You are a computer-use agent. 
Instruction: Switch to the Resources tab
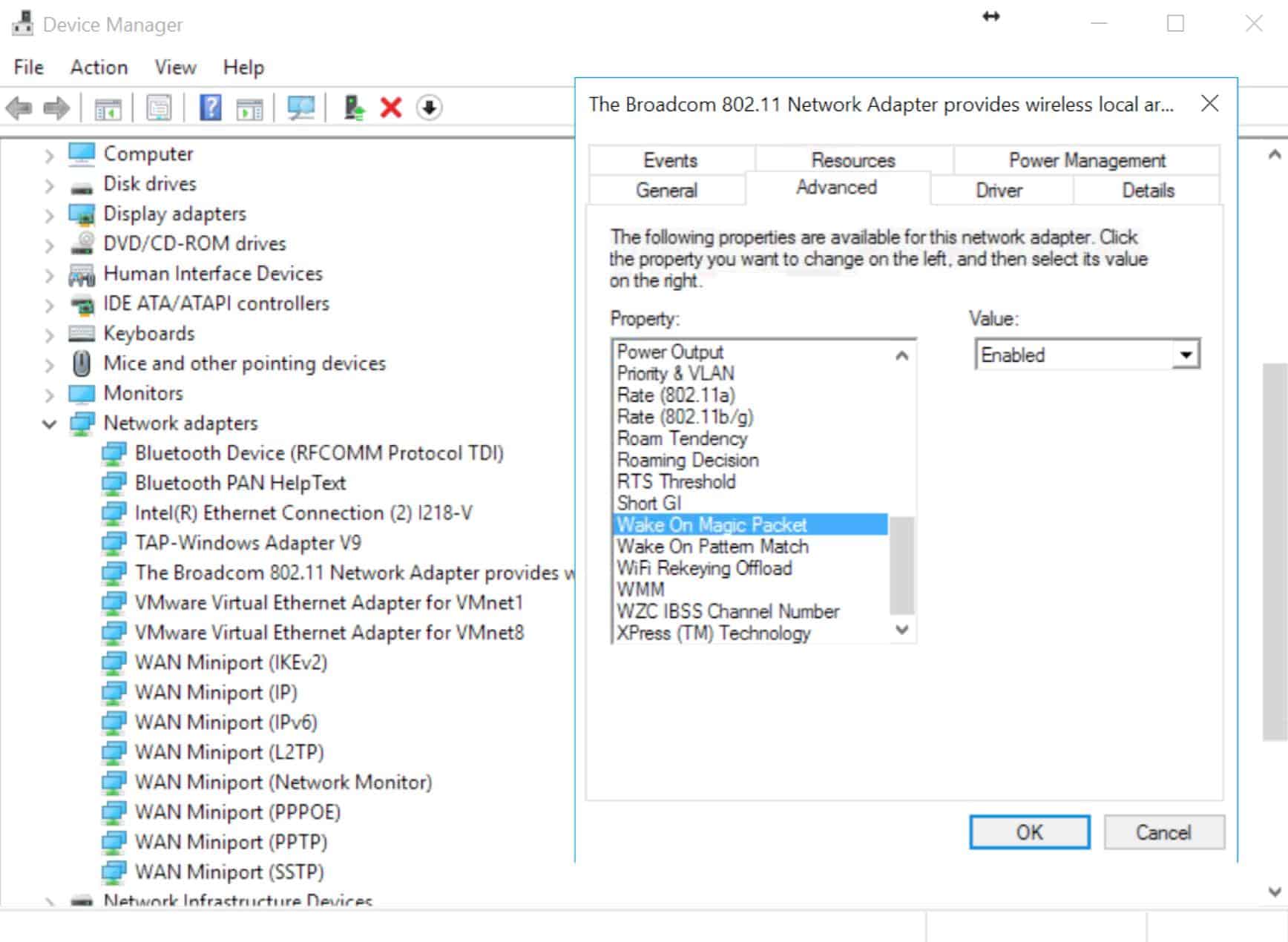[x=853, y=160]
